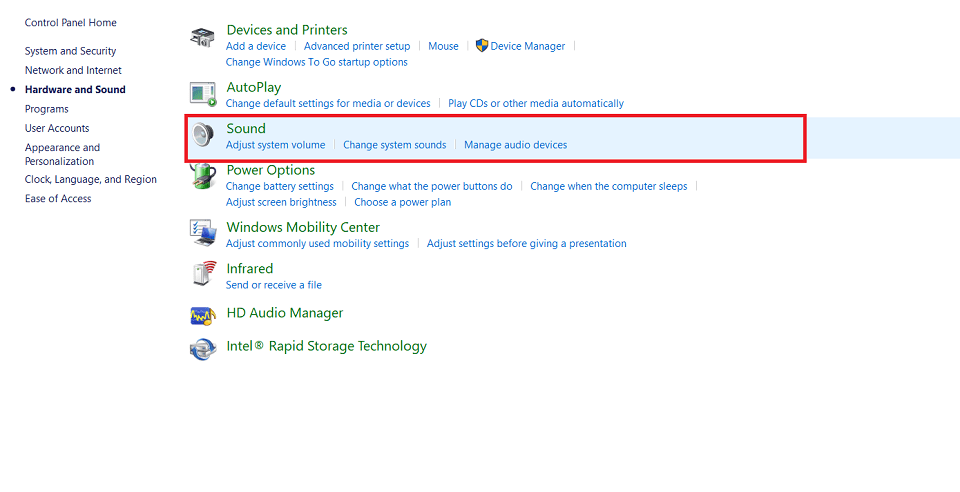The image size is (960, 492).
Task: Click Change battery settings
Action: pyautogui.click(x=280, y=186)
